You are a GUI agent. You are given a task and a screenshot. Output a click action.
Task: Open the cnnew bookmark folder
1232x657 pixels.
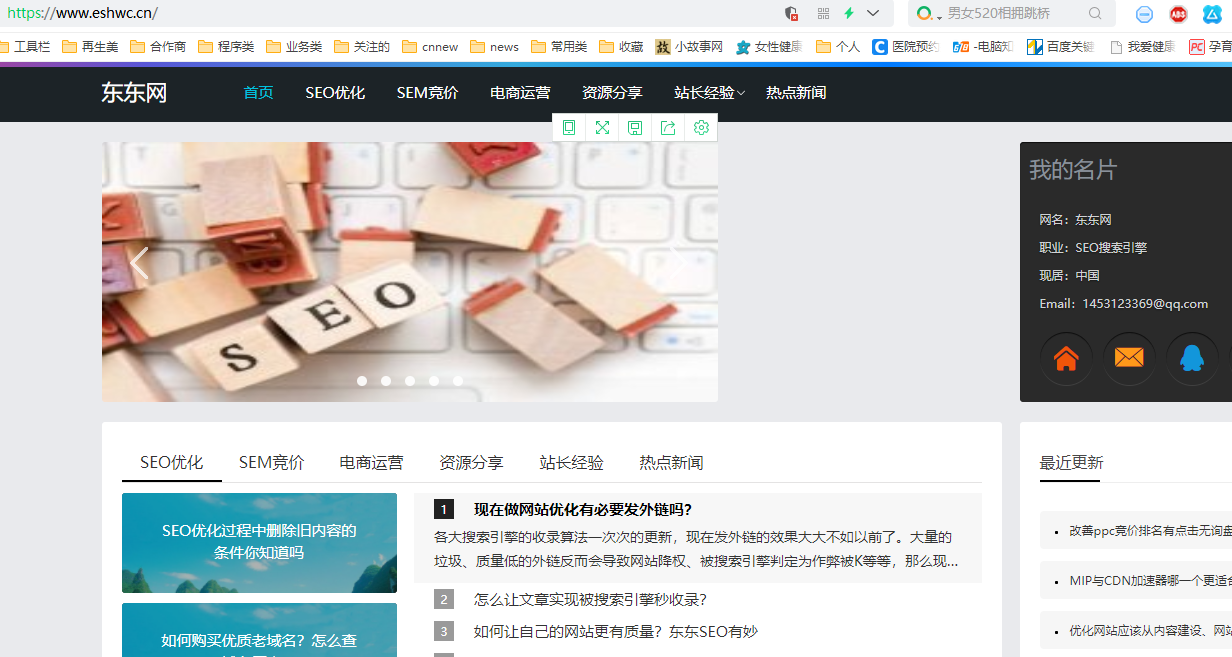coord(430,47)
